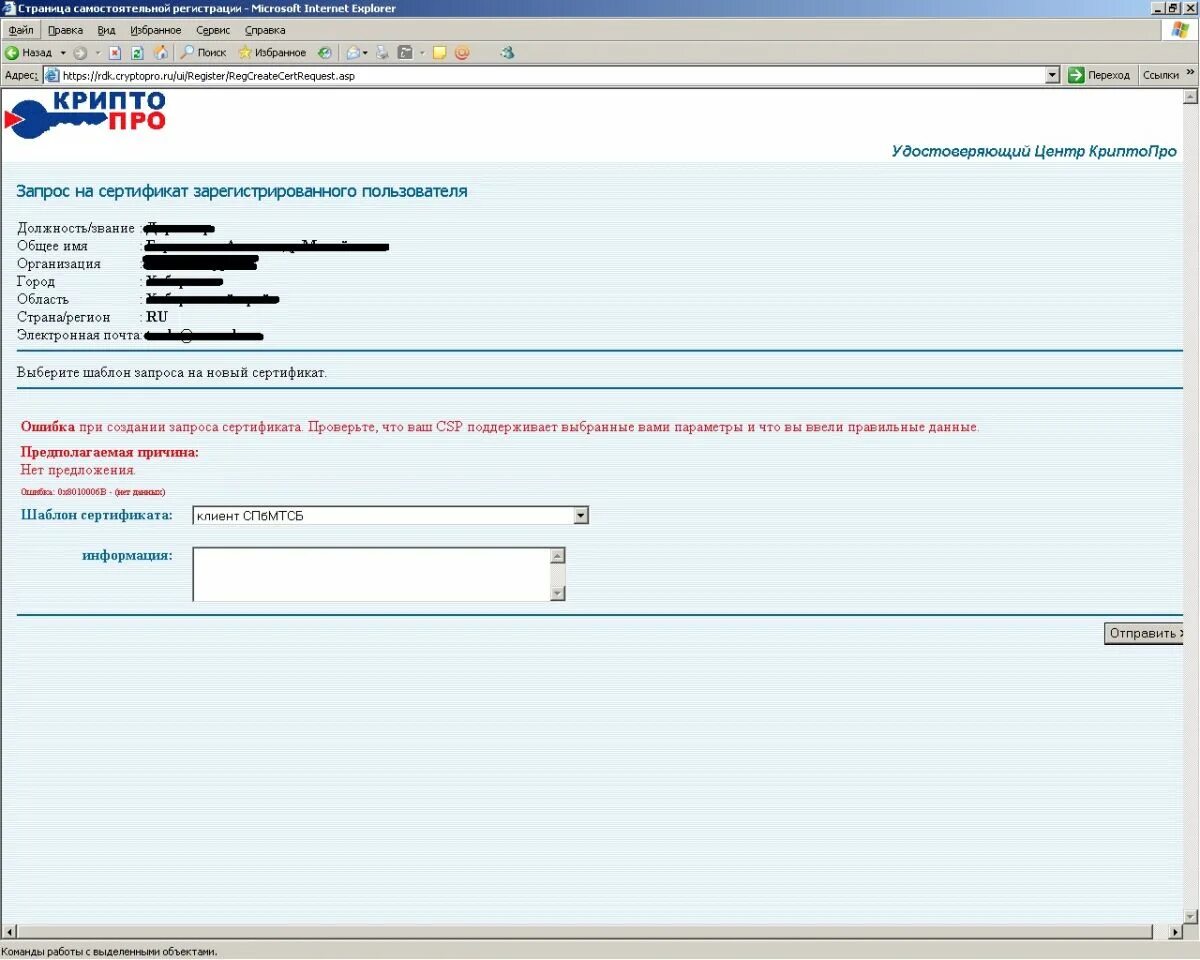1200x960 pixels.
Task: Open the Поиск search panel
Action: click(x=203, y=52)
